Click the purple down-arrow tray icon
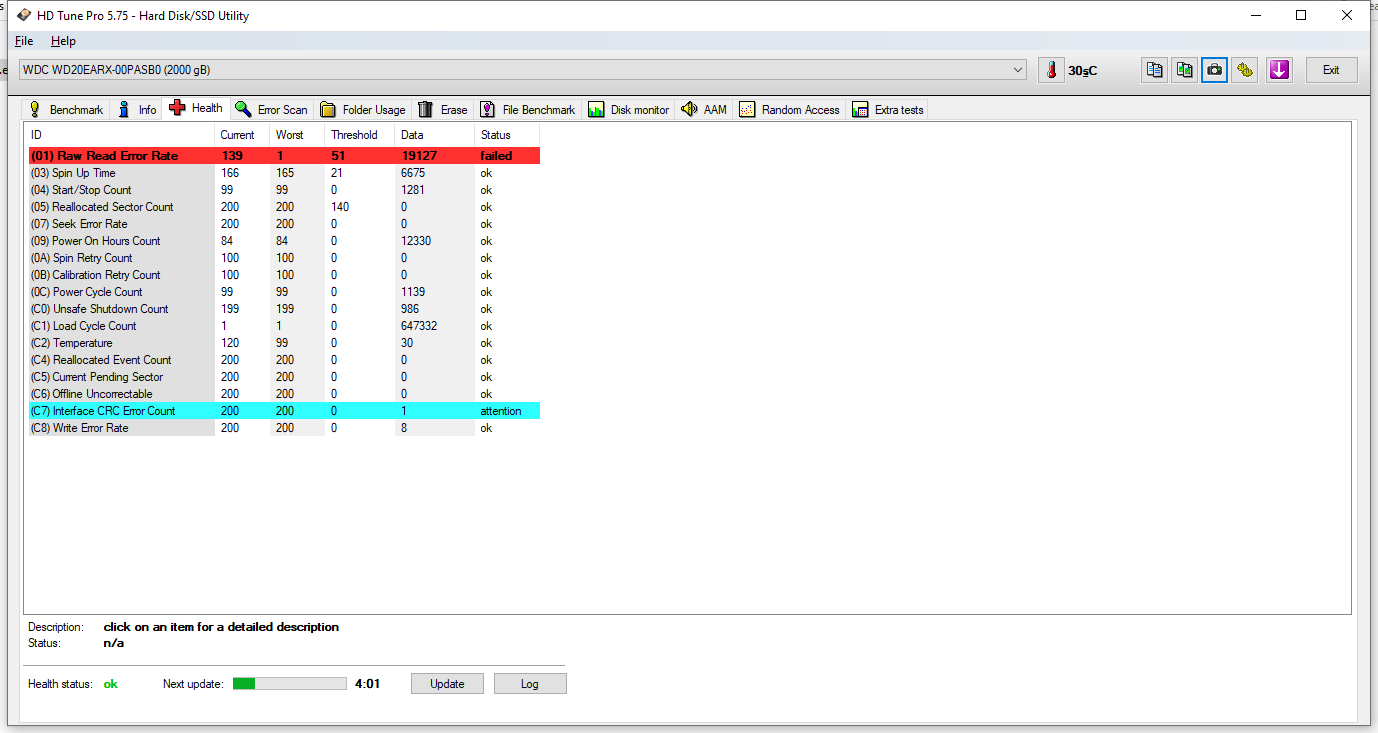 pos(1279,70)
